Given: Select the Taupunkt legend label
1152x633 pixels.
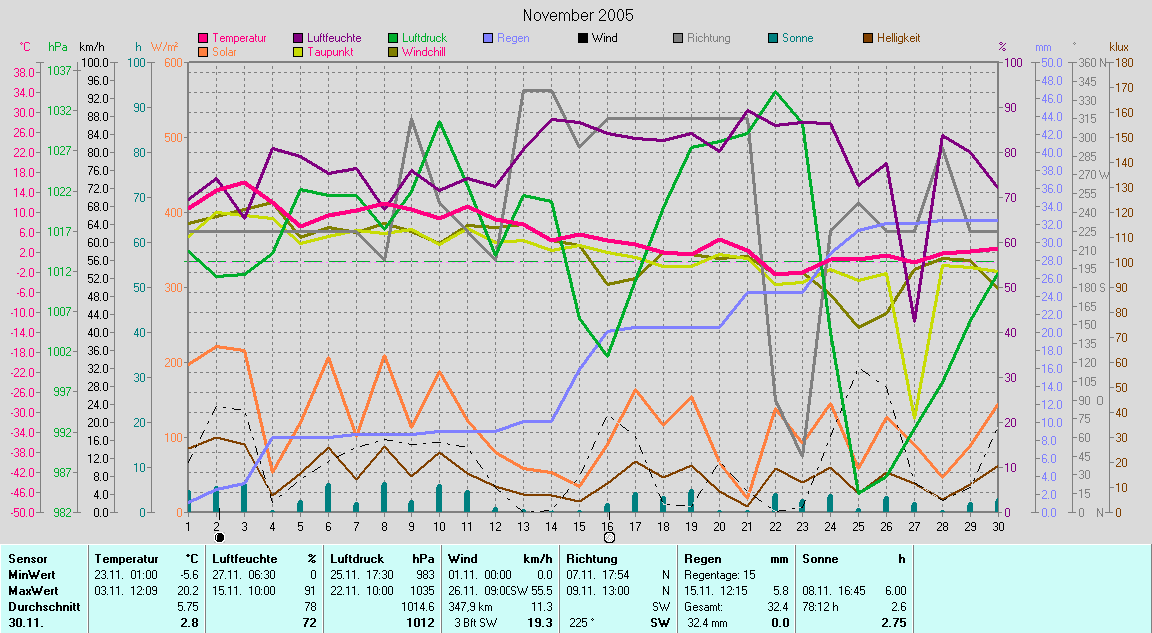Looking at the screenshot, I should 328,52.
